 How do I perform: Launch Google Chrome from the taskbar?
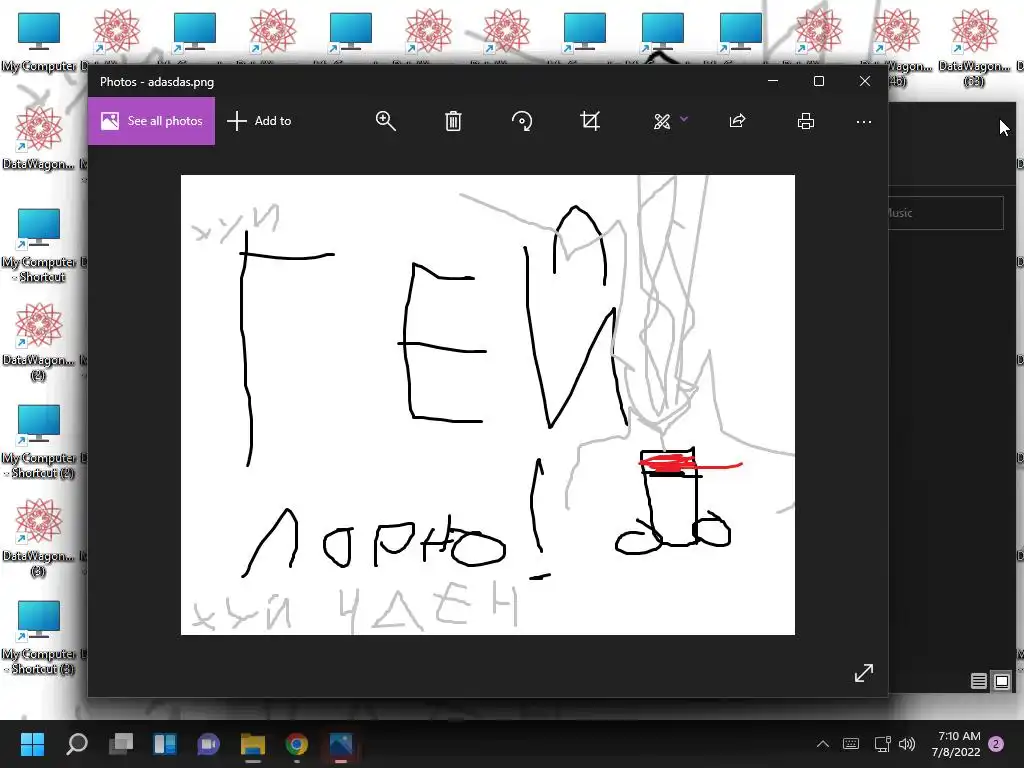tap(296, 744)
